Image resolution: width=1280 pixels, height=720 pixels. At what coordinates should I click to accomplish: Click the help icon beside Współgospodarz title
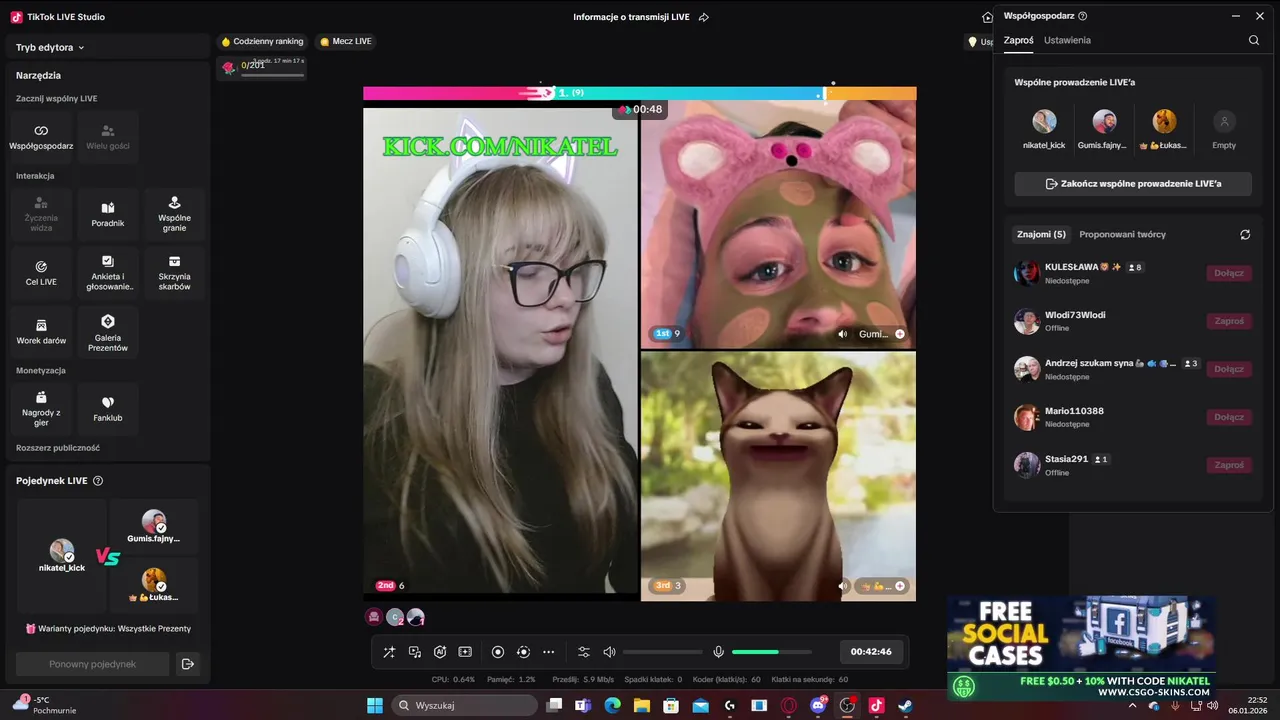click(1083, 16)
